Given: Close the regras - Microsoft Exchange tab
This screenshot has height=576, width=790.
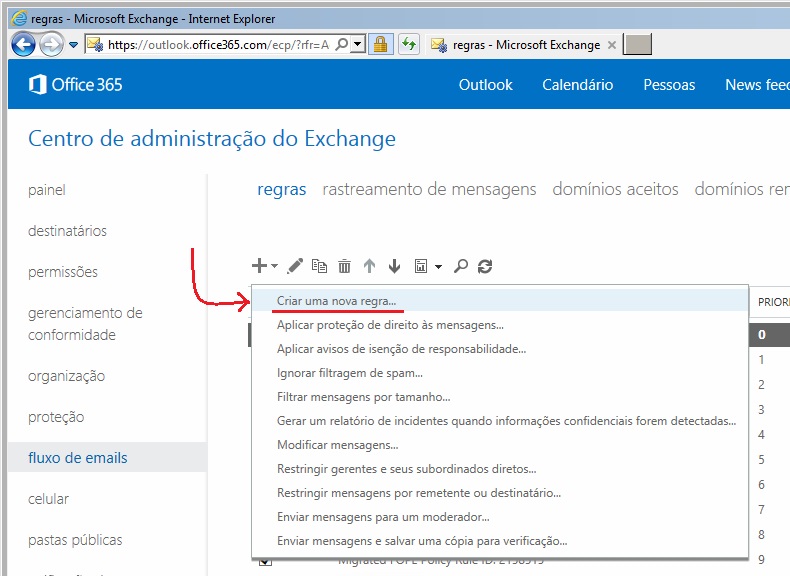Looking at the screenshot, I should 612,45.
